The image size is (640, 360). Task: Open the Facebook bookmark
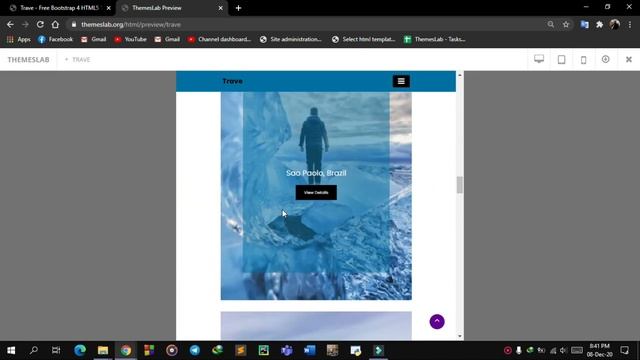[x=56, y=39]
